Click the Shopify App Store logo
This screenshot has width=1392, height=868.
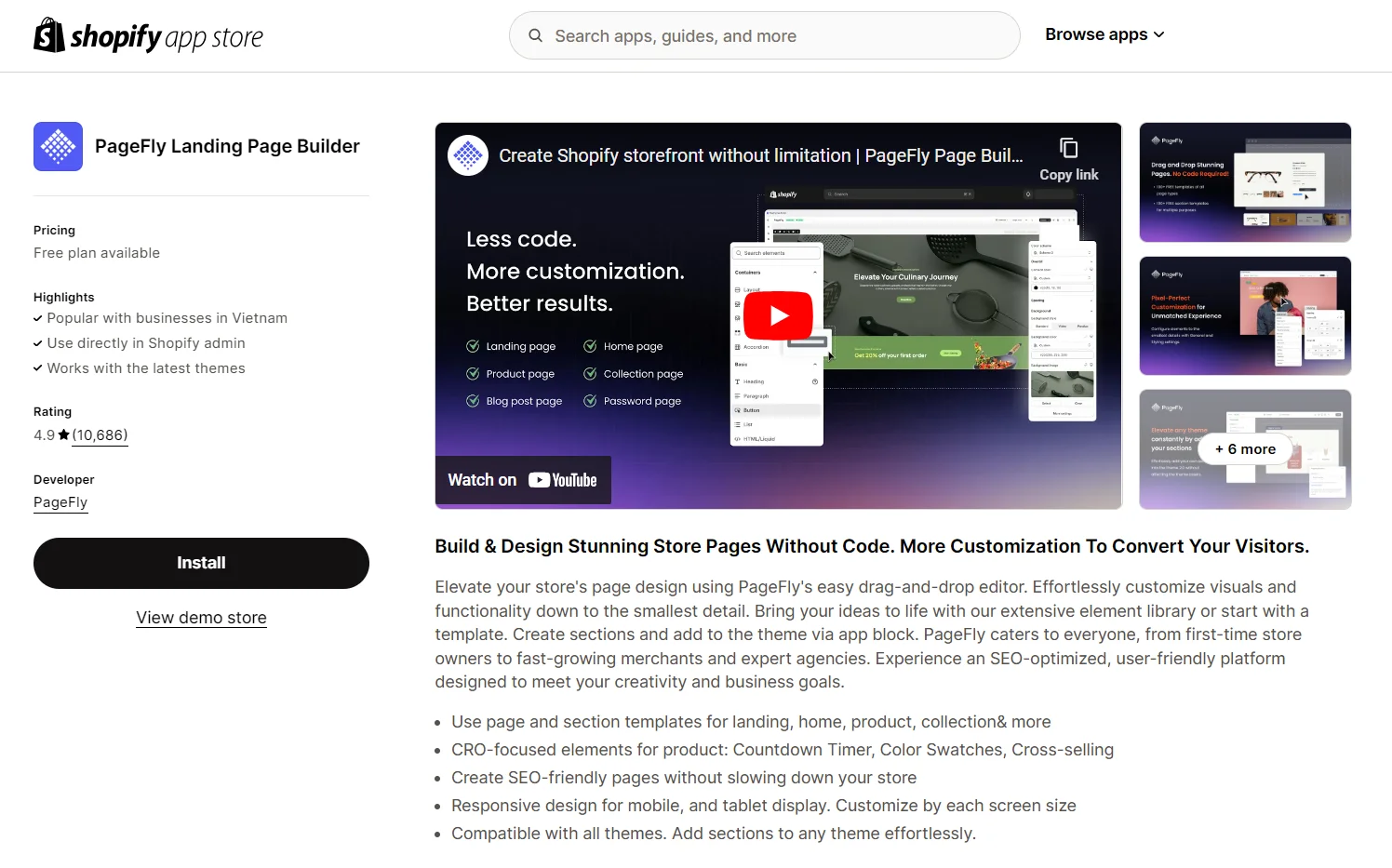(148, 35)
